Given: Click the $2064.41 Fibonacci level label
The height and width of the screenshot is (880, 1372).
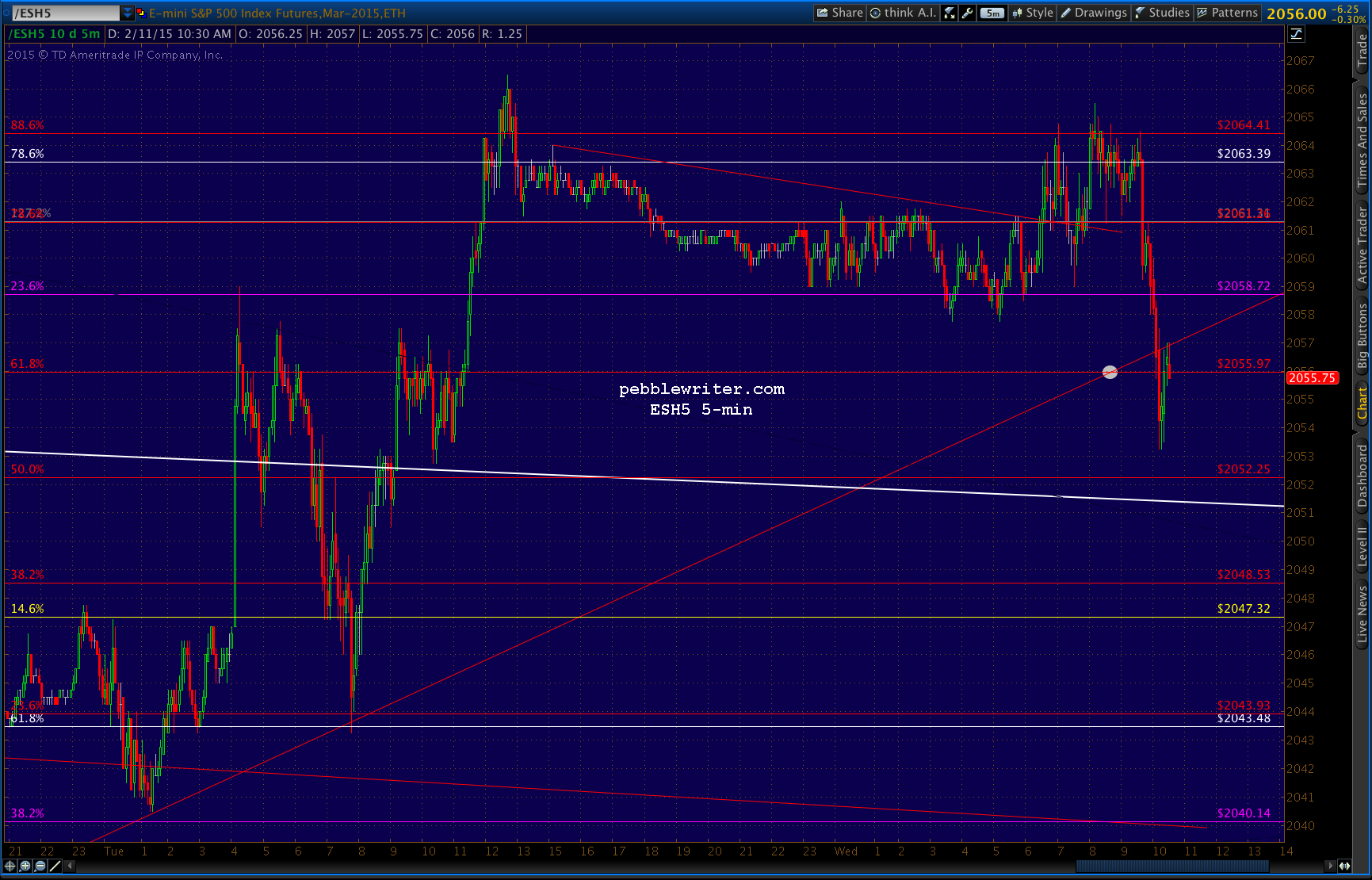Looking at the screenshot, I should [1244, 125].
